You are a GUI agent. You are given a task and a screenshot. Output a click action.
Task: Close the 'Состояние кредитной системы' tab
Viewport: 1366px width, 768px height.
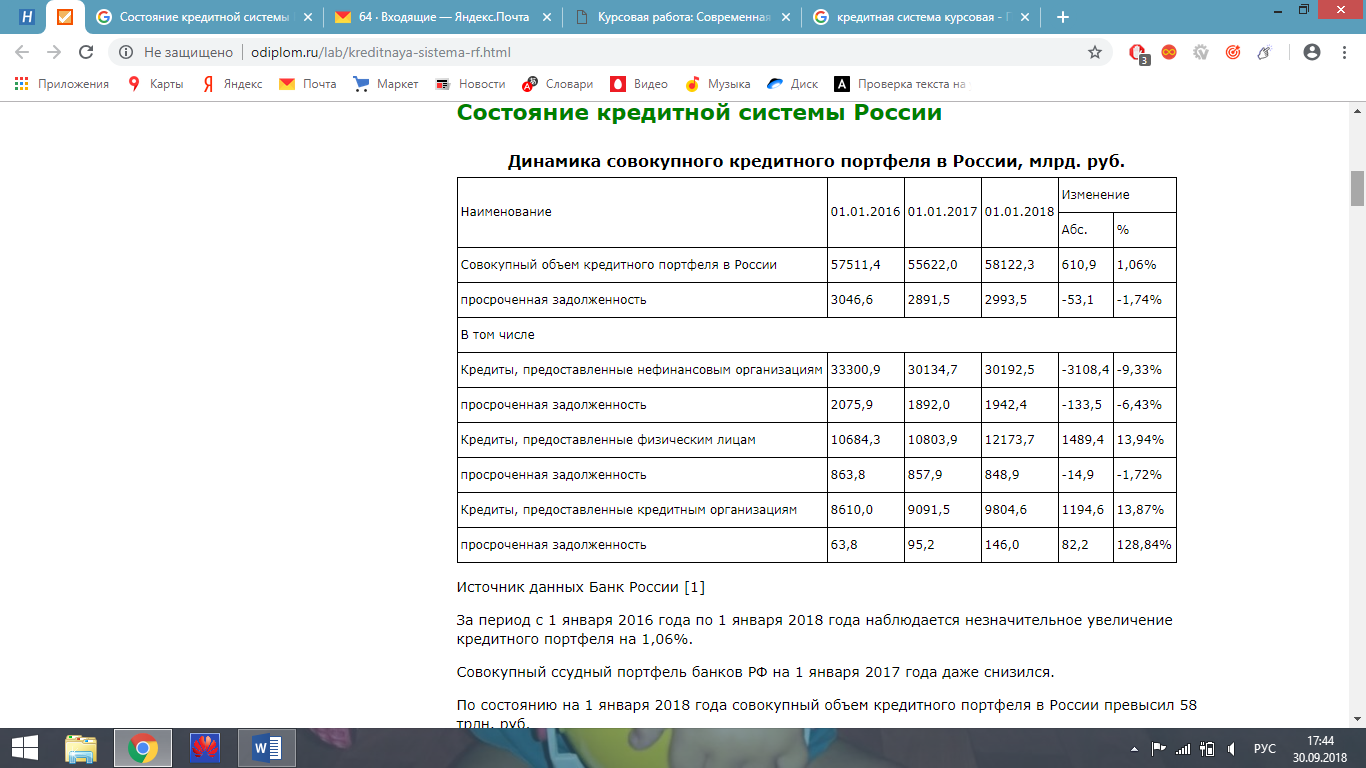tap(308, 17)
